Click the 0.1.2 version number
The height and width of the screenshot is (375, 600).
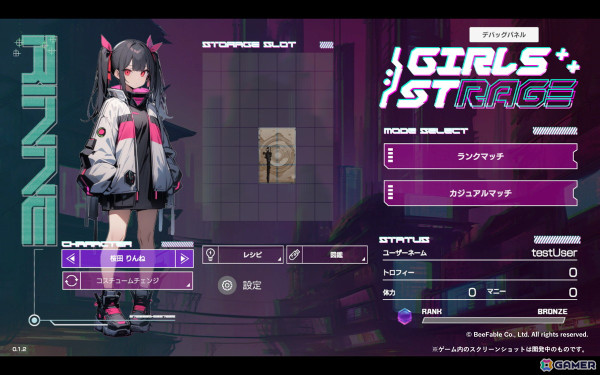tap(19, 349)
